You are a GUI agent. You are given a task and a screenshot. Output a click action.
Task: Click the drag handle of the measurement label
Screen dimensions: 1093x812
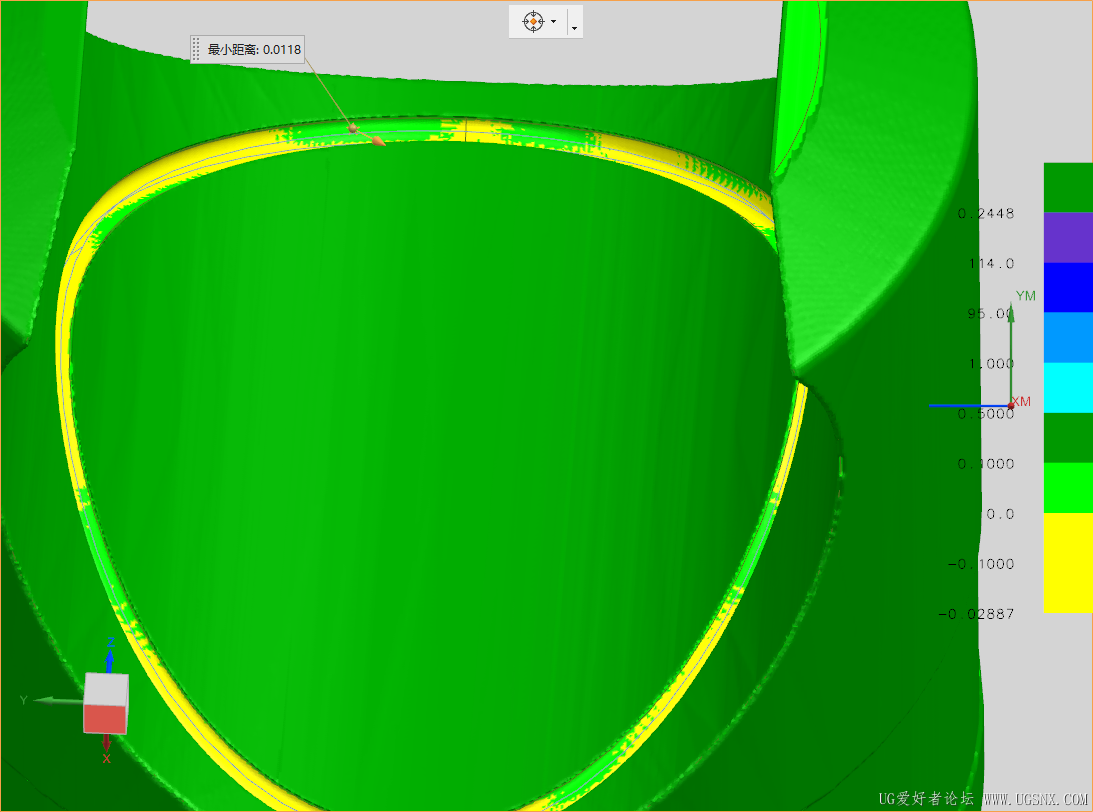[196, 49]
